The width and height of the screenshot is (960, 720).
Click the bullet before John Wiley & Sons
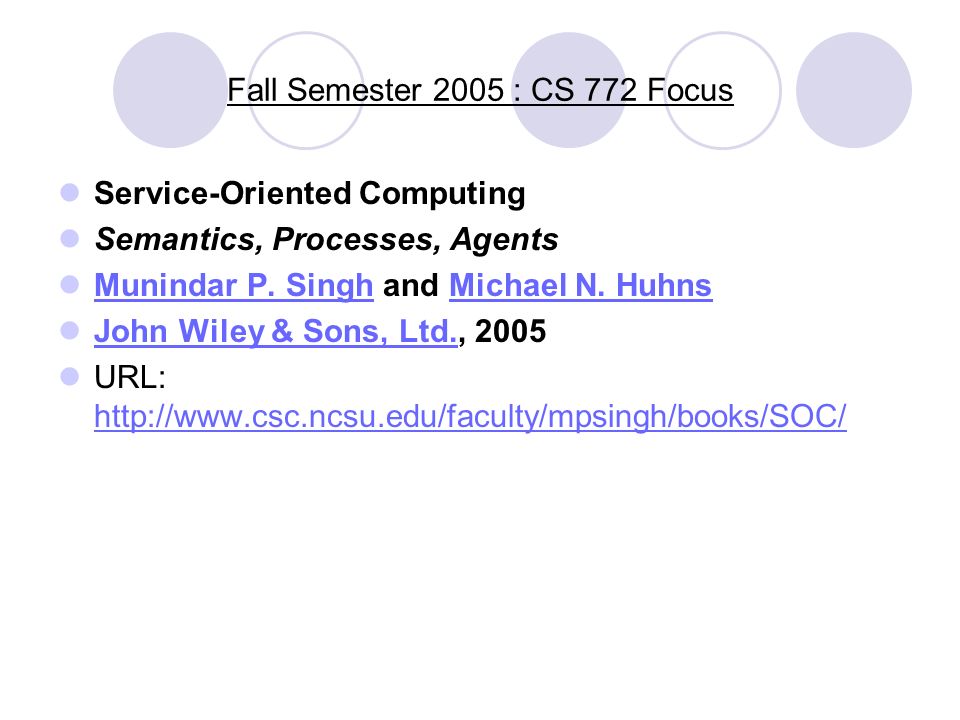pos(70,330)
